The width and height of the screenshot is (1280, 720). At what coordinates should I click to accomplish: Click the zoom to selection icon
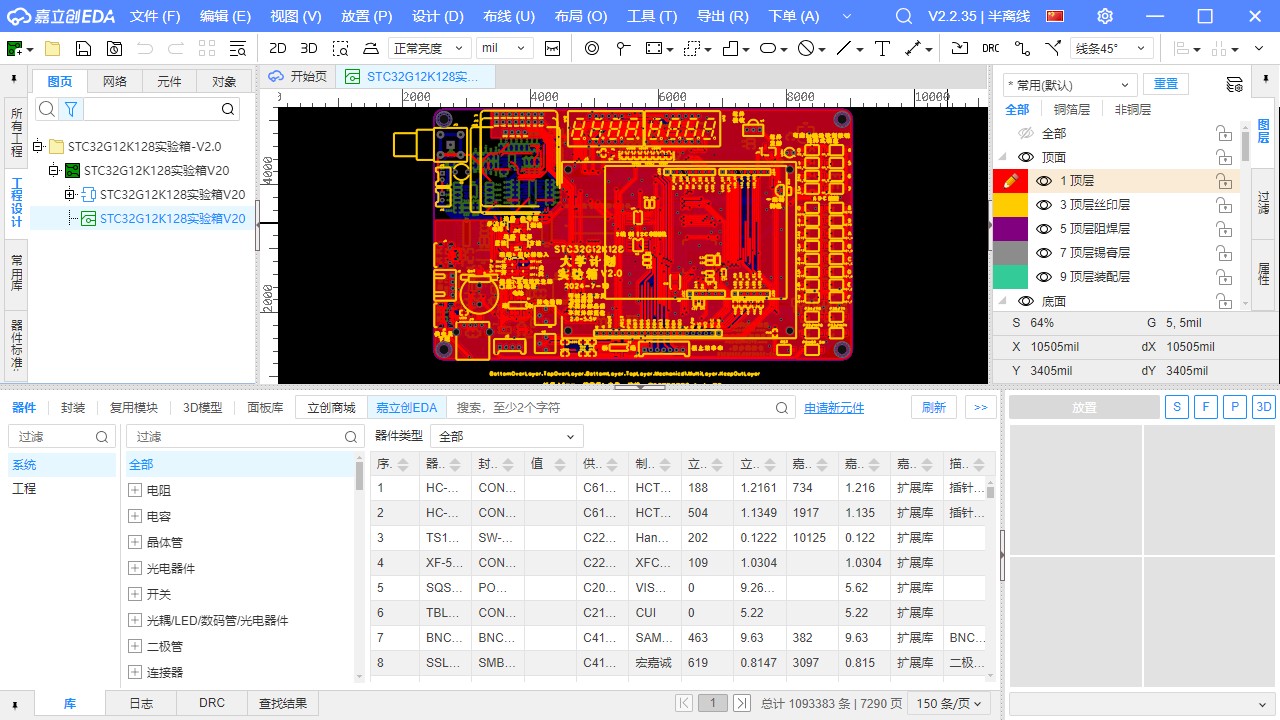pyautogui.click(x=340, y=48)
